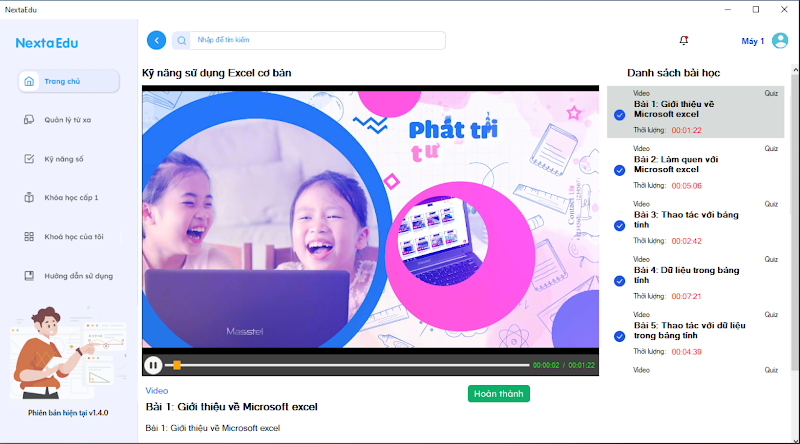Open the Quiz for Bài 3

(x=771, y=204)
